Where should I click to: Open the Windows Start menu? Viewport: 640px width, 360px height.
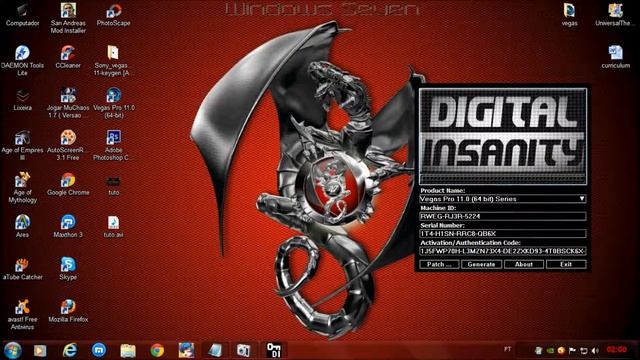pyautogui.click(x=13, y=350)
